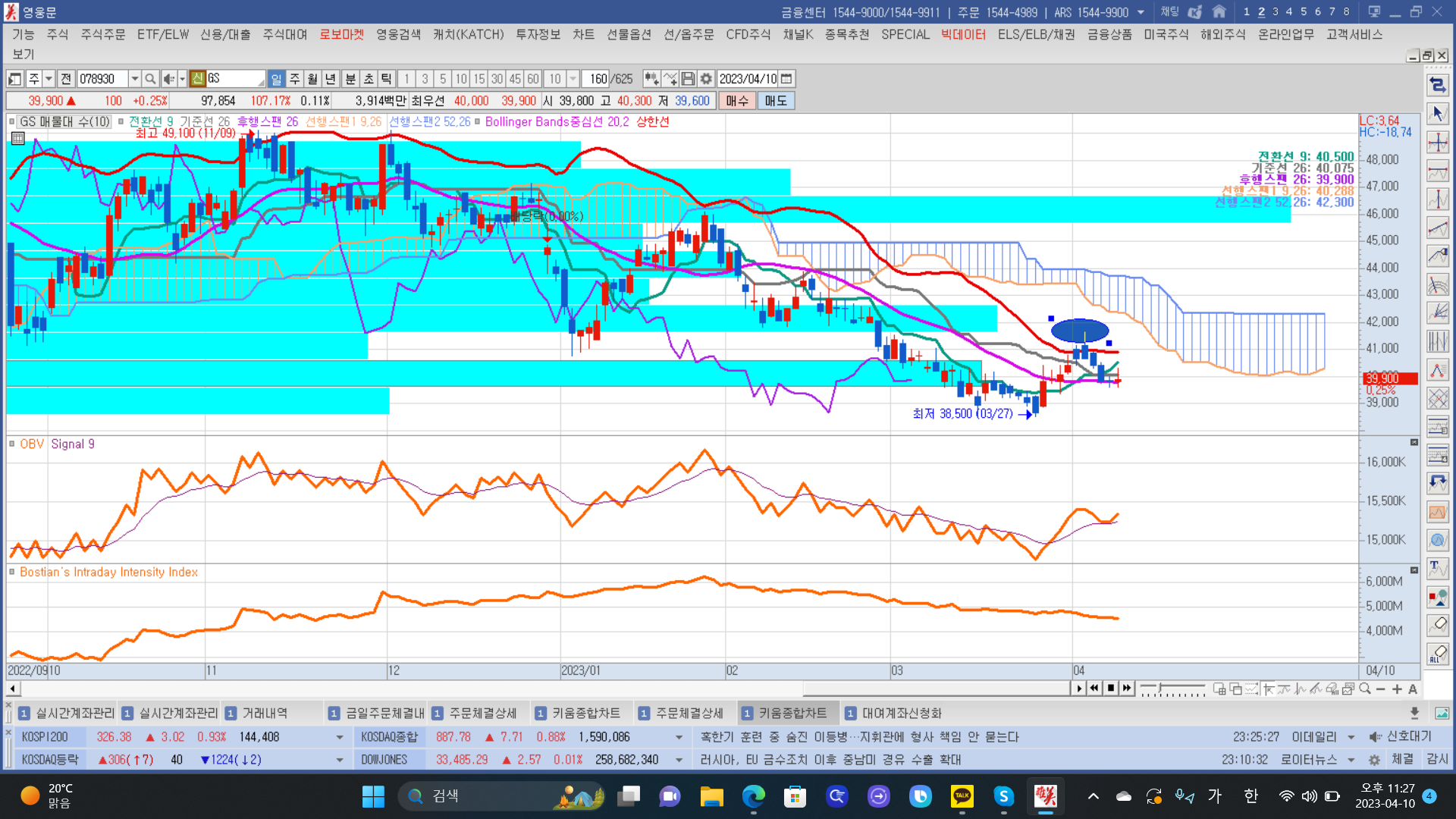Switch to the 거래내역 tab
Screen dimensions: 1456x819
tap(264, 713)
